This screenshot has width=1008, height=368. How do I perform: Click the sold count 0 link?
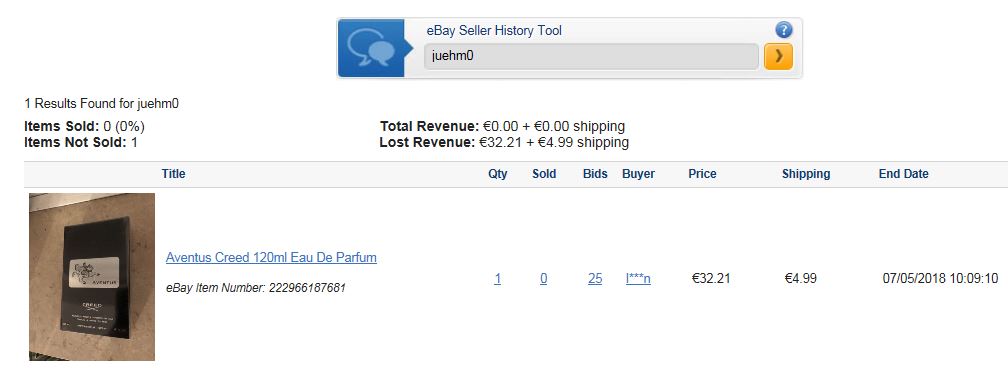(x=544, y=279)
